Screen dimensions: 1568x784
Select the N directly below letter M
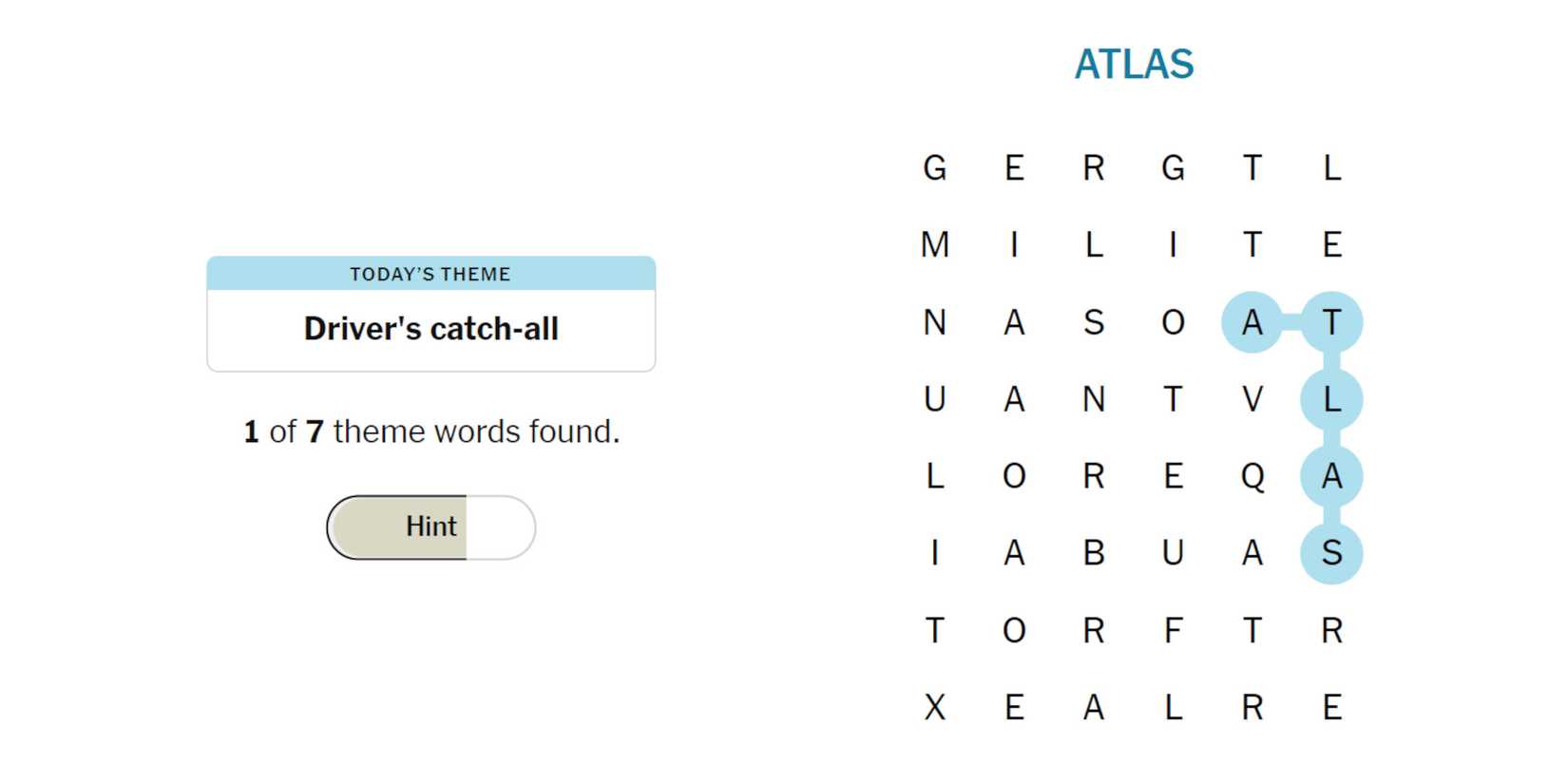coord(935,322)
